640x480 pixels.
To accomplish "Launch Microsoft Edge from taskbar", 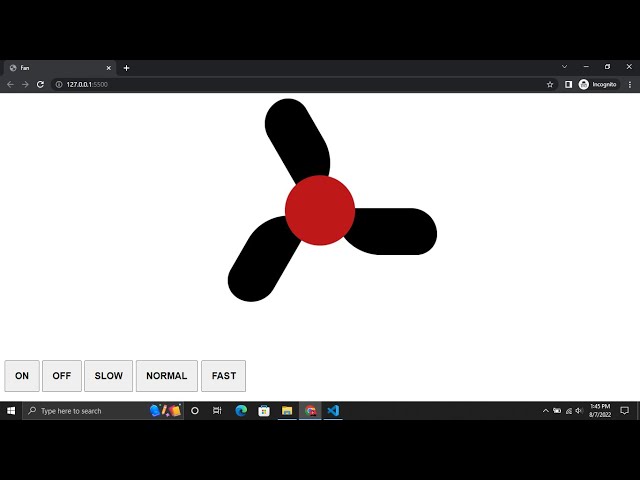I will pos(241,411).
